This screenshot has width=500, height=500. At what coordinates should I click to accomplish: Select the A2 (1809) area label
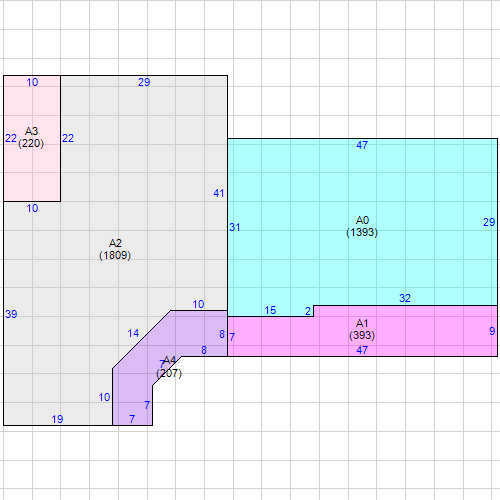point(115,249)
